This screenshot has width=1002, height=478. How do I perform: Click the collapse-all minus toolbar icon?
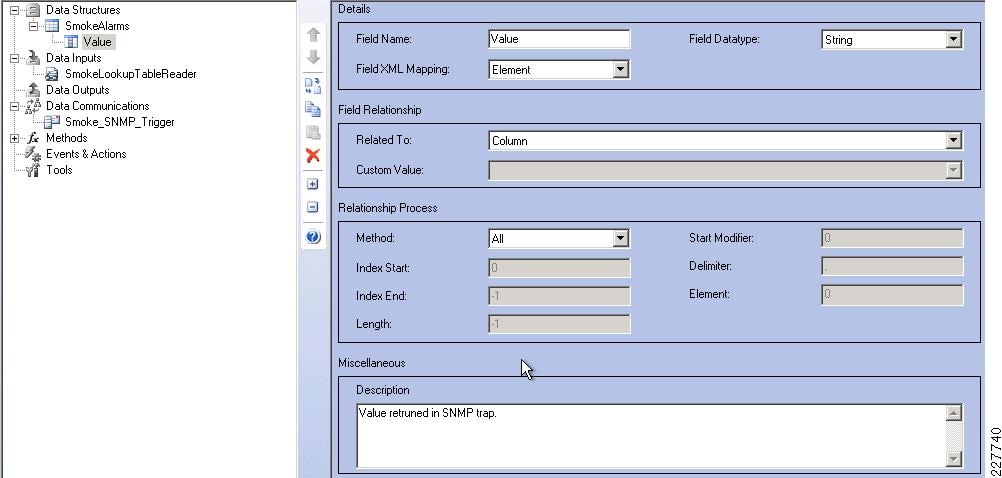[312, 207]
